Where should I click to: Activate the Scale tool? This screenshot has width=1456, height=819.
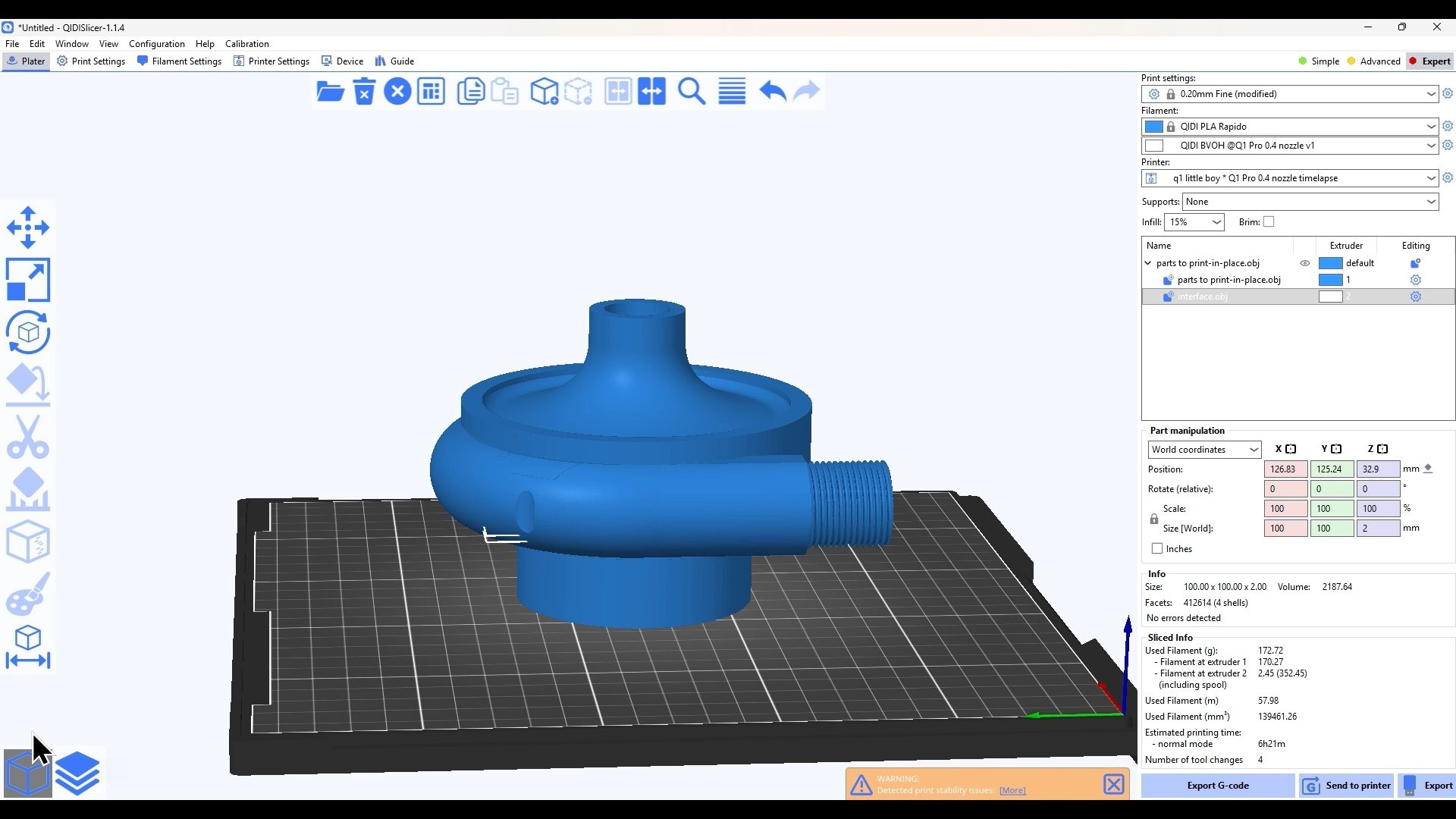coord(28,280)
